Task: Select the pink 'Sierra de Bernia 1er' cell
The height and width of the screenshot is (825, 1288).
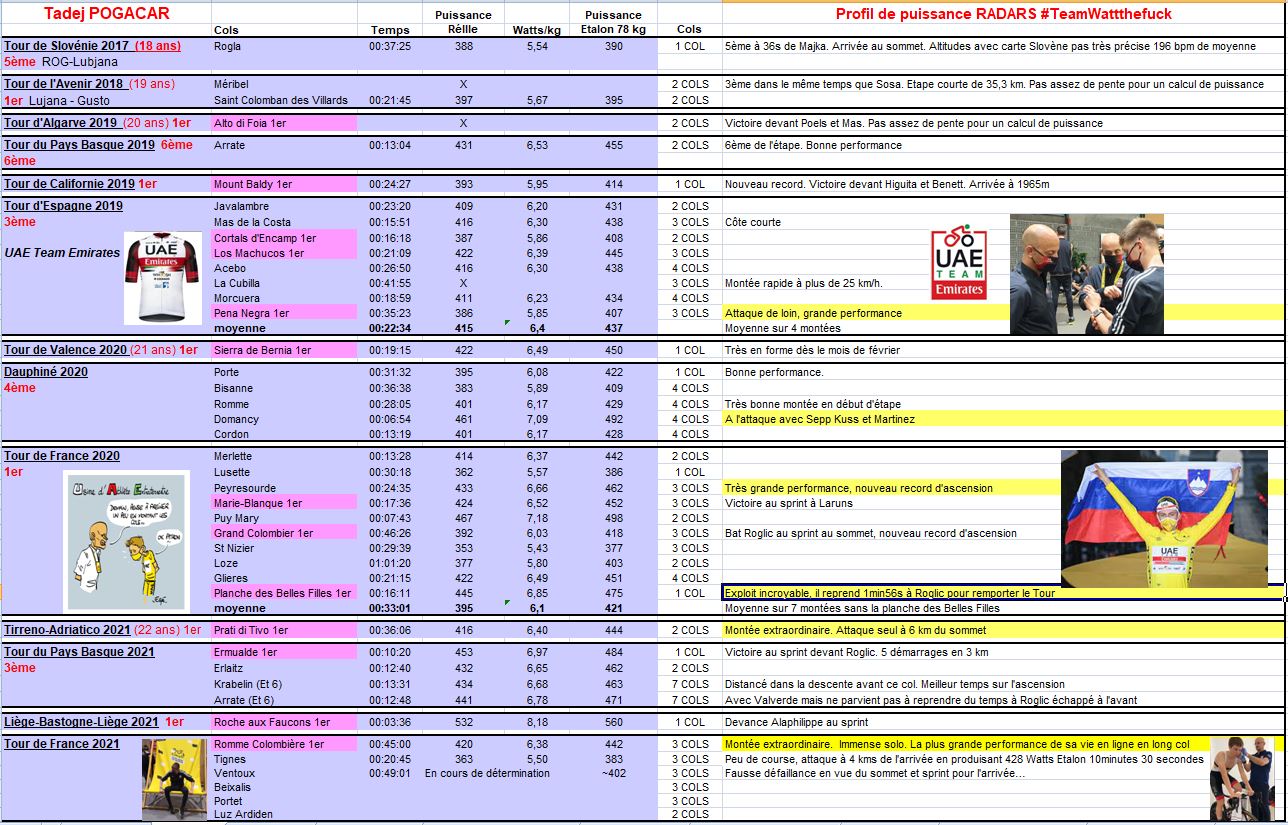Action: click(x=284, y=350)
